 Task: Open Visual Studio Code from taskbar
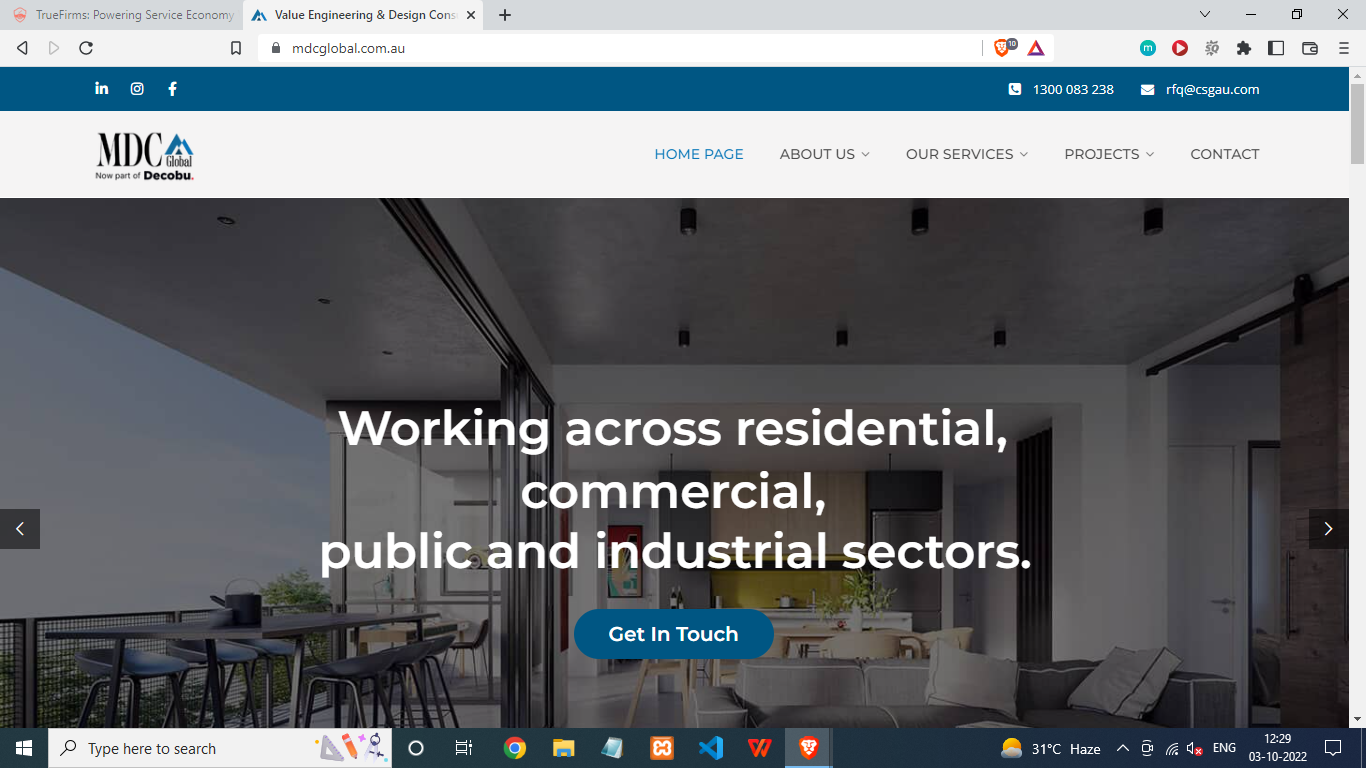[x=711, y=748]
